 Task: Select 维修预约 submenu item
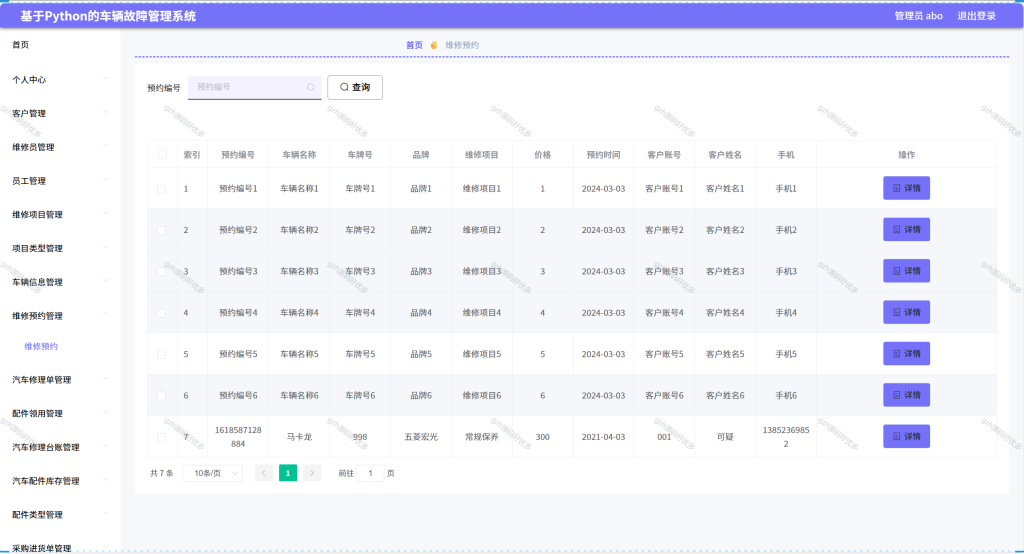[41, 346]
